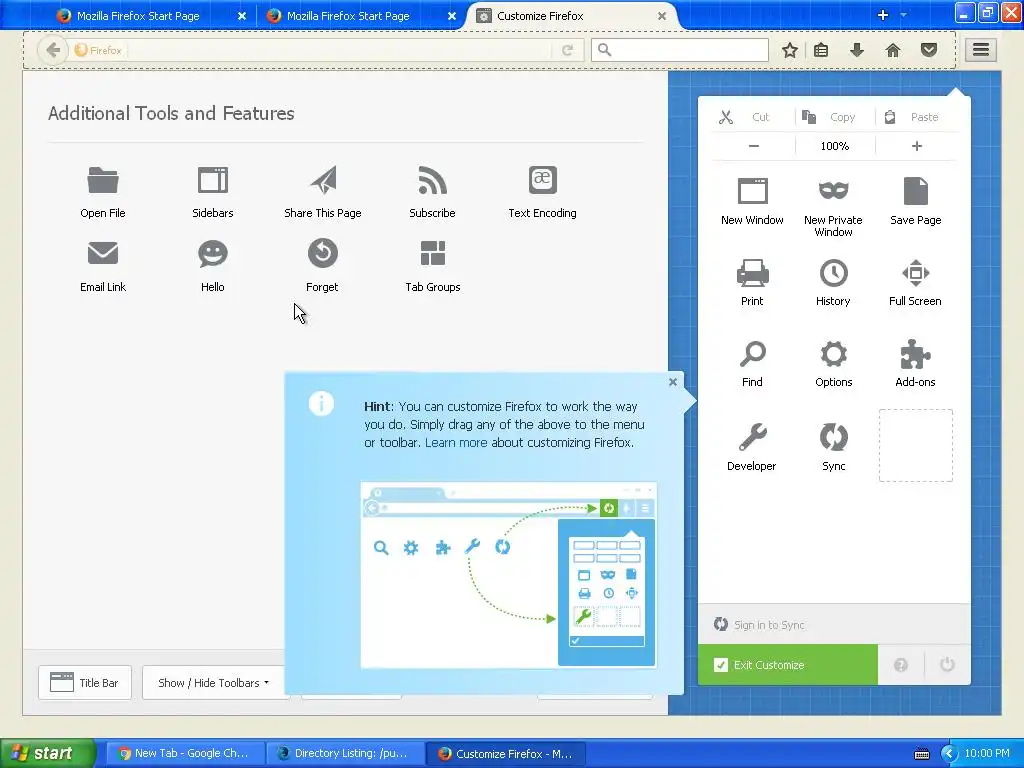Click the reload button in URL bar
This screenshot has width=1024, height=768.
coord(567,50)
